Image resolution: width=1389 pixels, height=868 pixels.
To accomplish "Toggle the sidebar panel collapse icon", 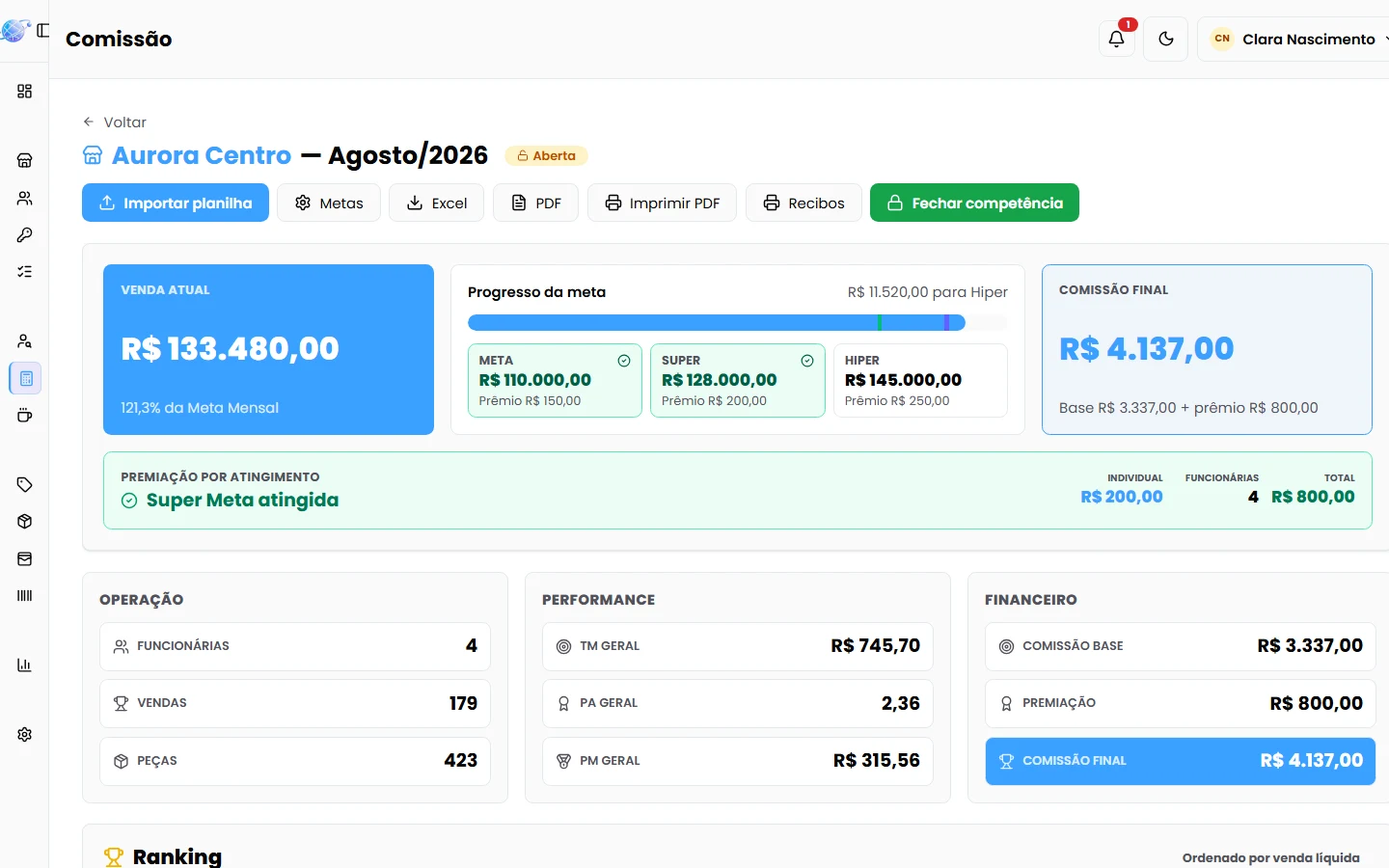I will 42,31.
